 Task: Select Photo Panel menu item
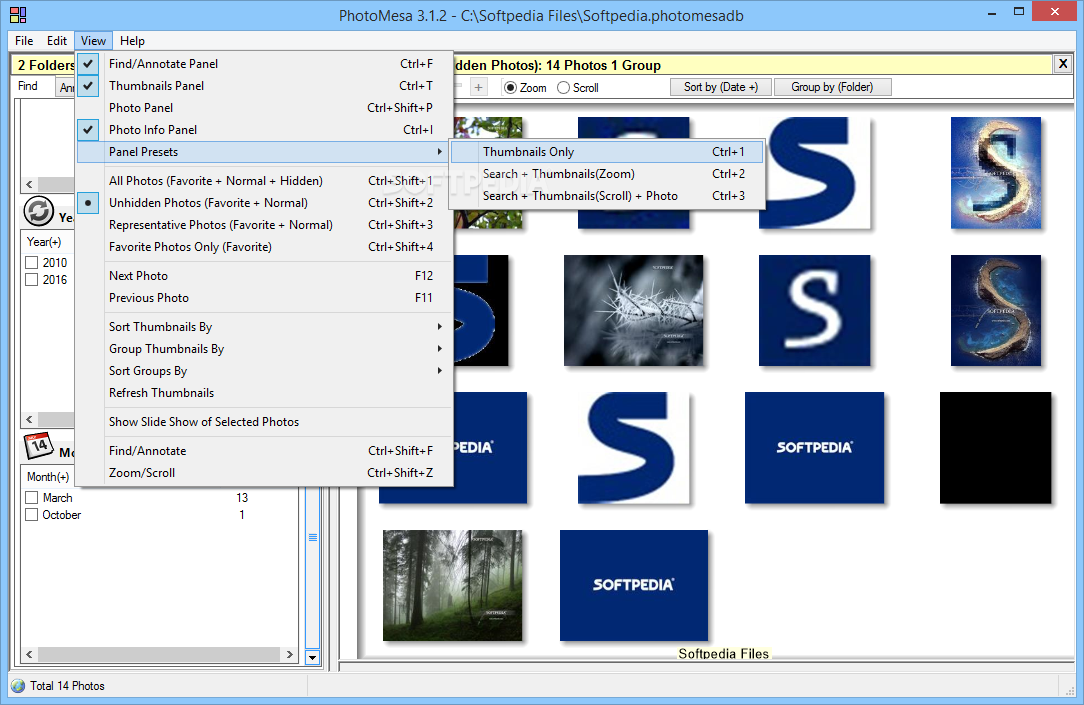264,108
